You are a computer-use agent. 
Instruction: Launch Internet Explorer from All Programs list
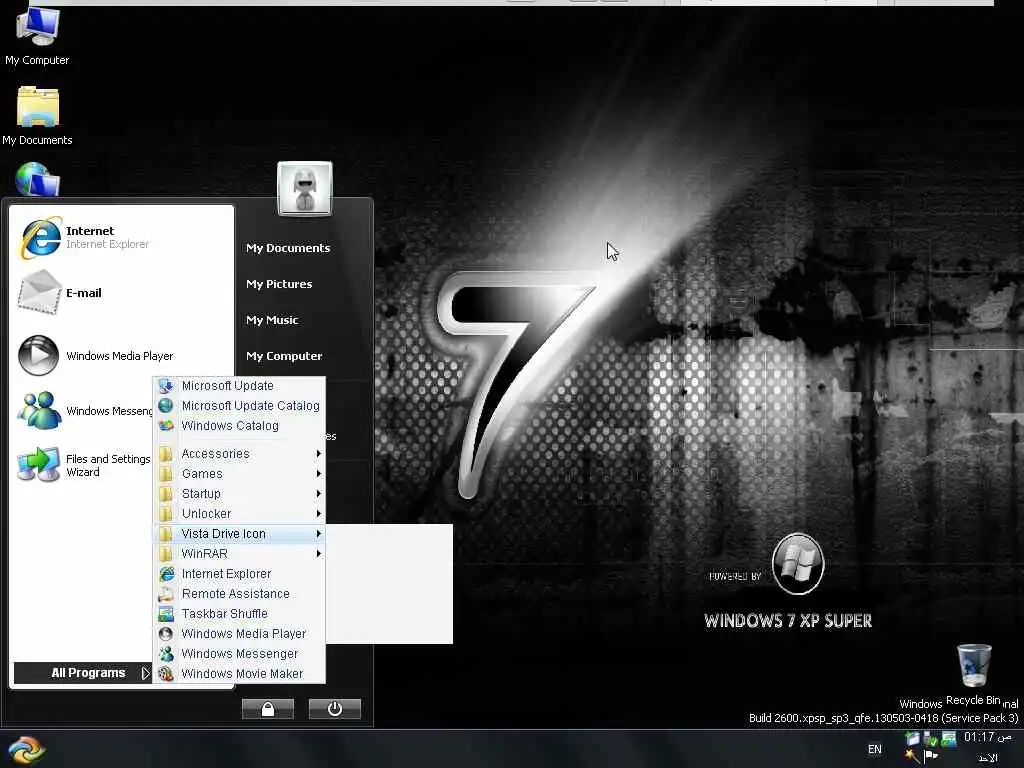(240, 574)
